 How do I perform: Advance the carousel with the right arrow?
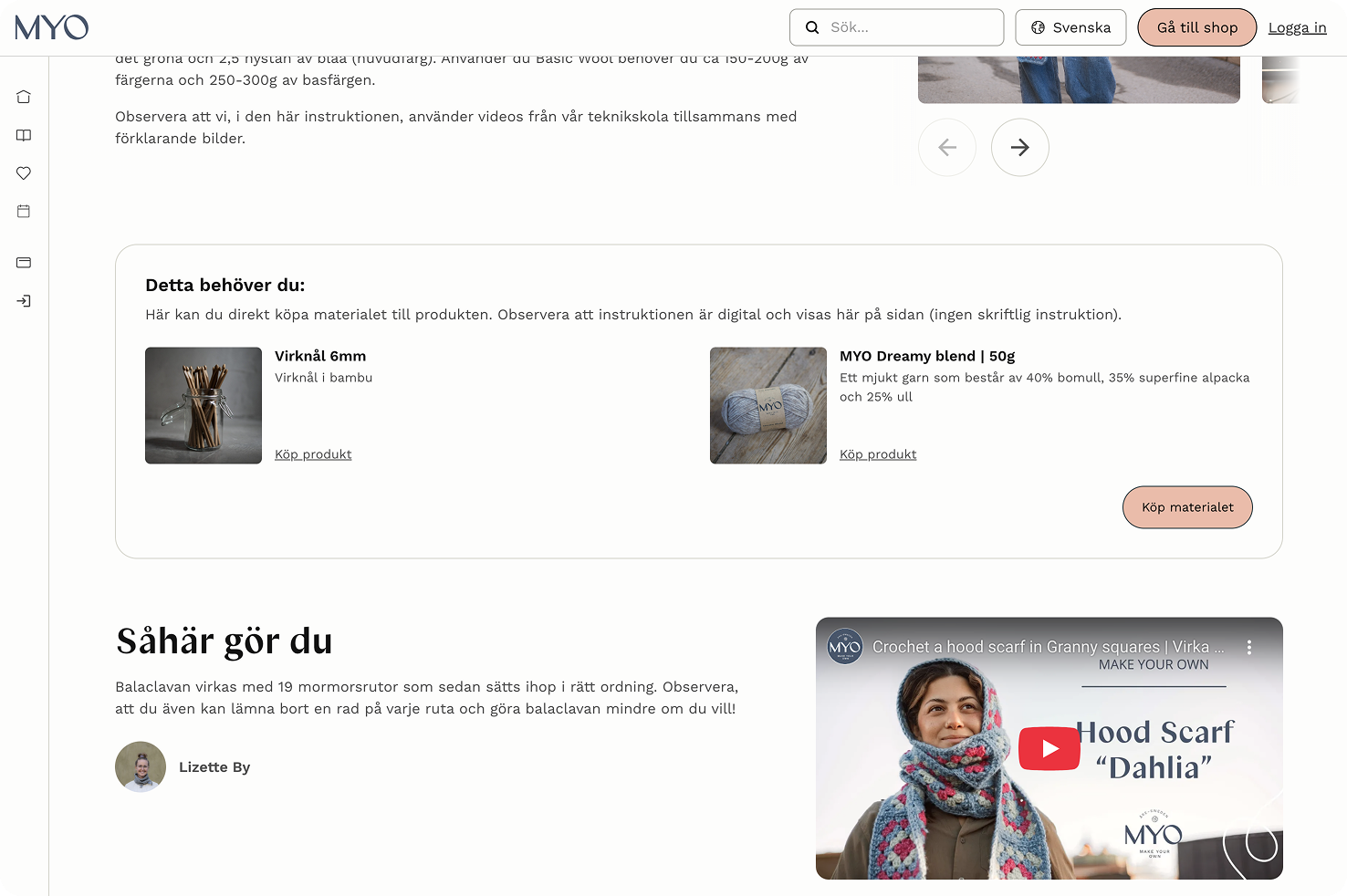point(1019,147)
